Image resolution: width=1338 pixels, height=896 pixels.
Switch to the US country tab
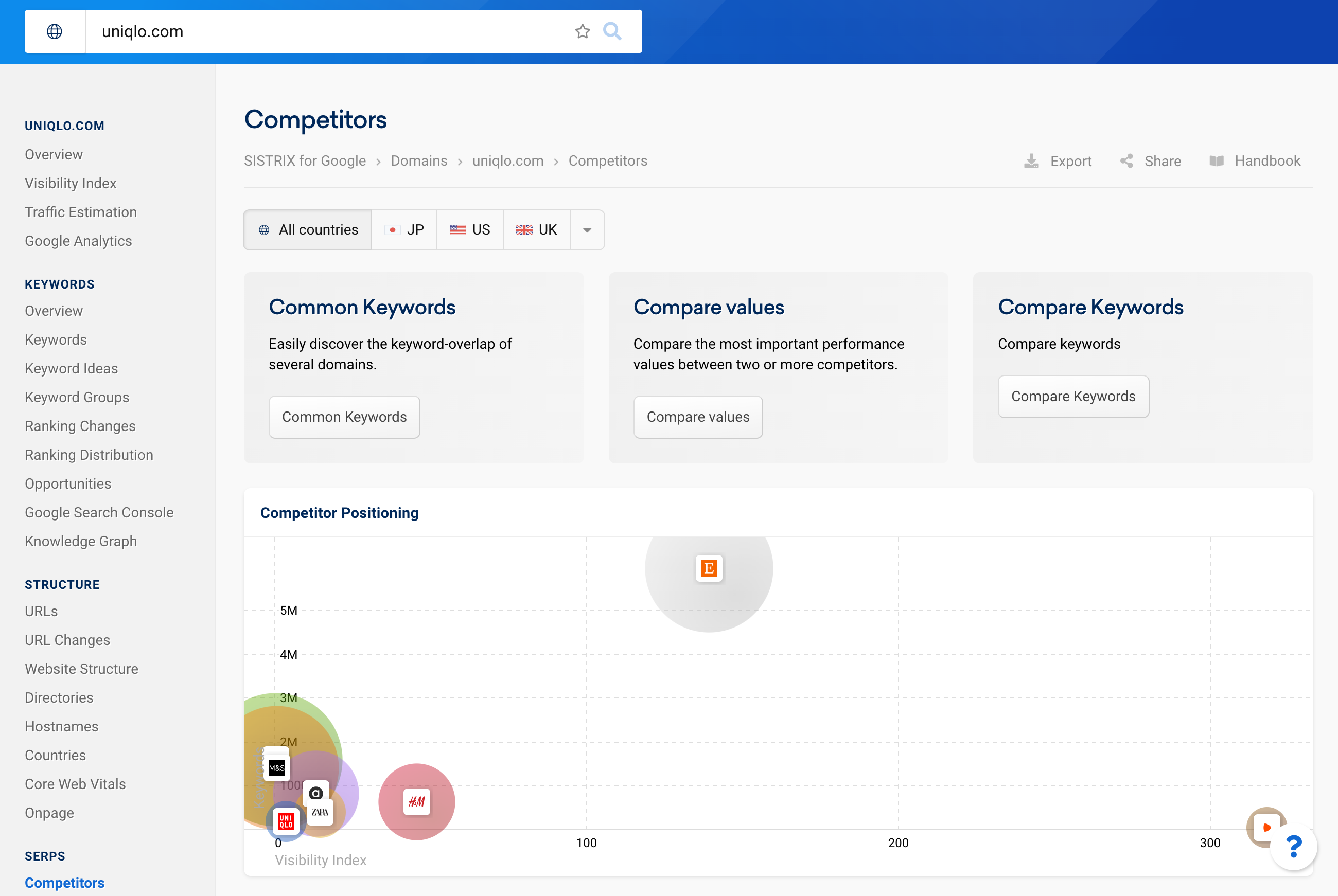click(470, 230)
